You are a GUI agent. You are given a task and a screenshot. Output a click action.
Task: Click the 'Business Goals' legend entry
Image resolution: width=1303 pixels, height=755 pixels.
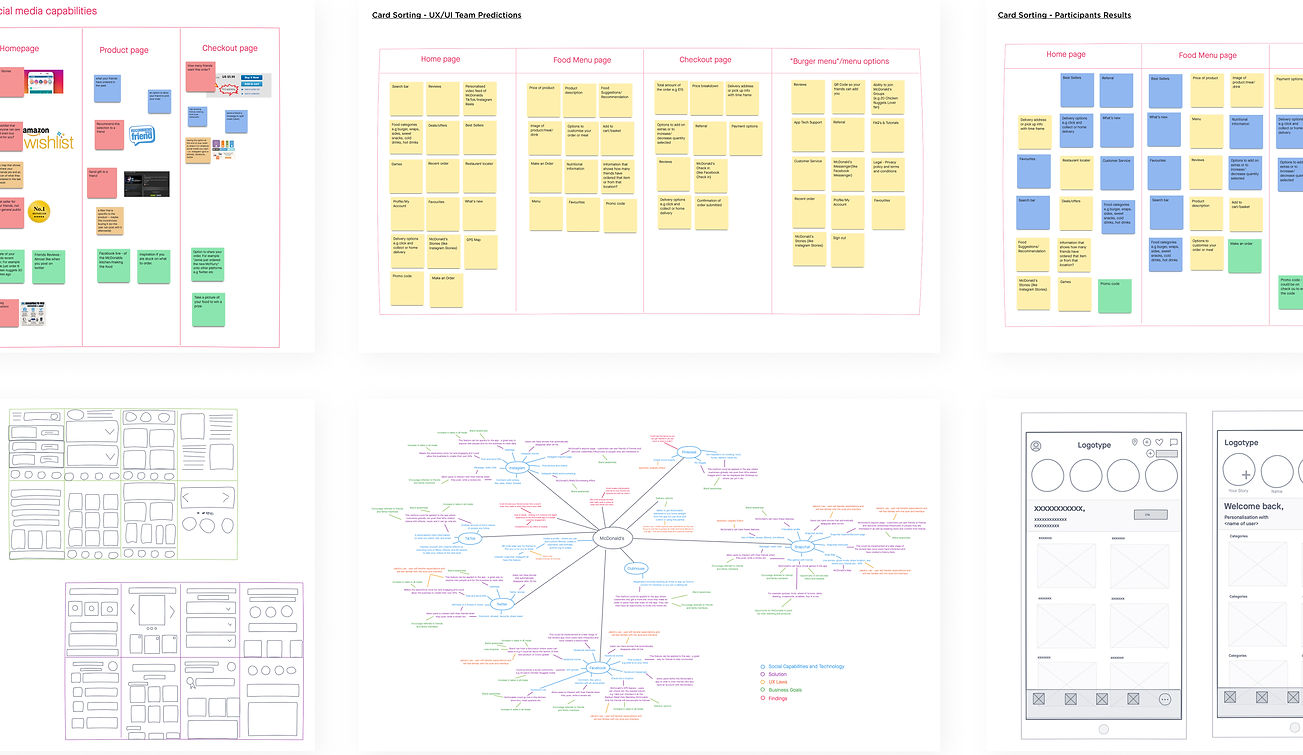(784, 690)
